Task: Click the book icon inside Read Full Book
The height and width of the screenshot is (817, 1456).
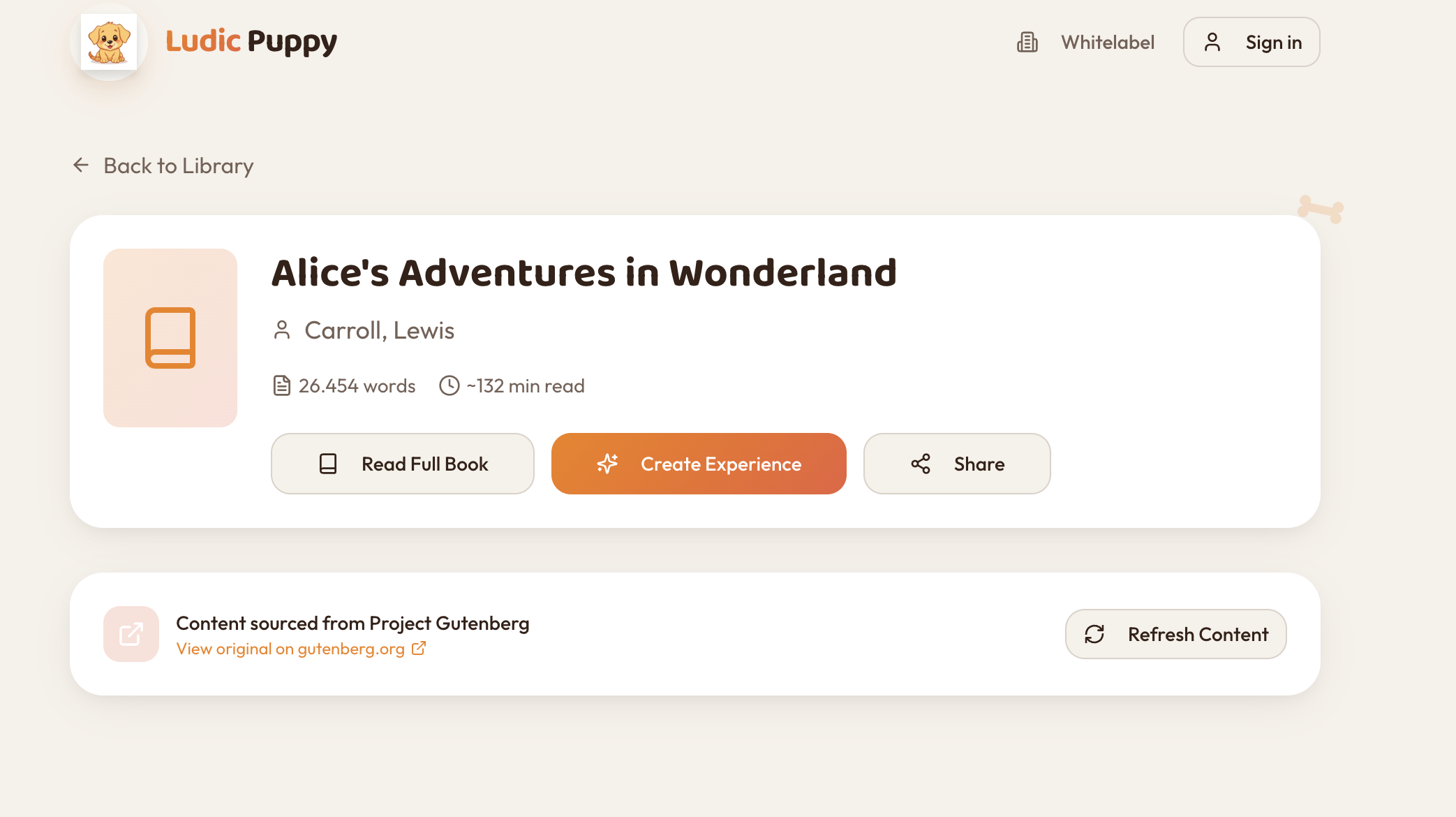Action: click(x=327, y=463)
